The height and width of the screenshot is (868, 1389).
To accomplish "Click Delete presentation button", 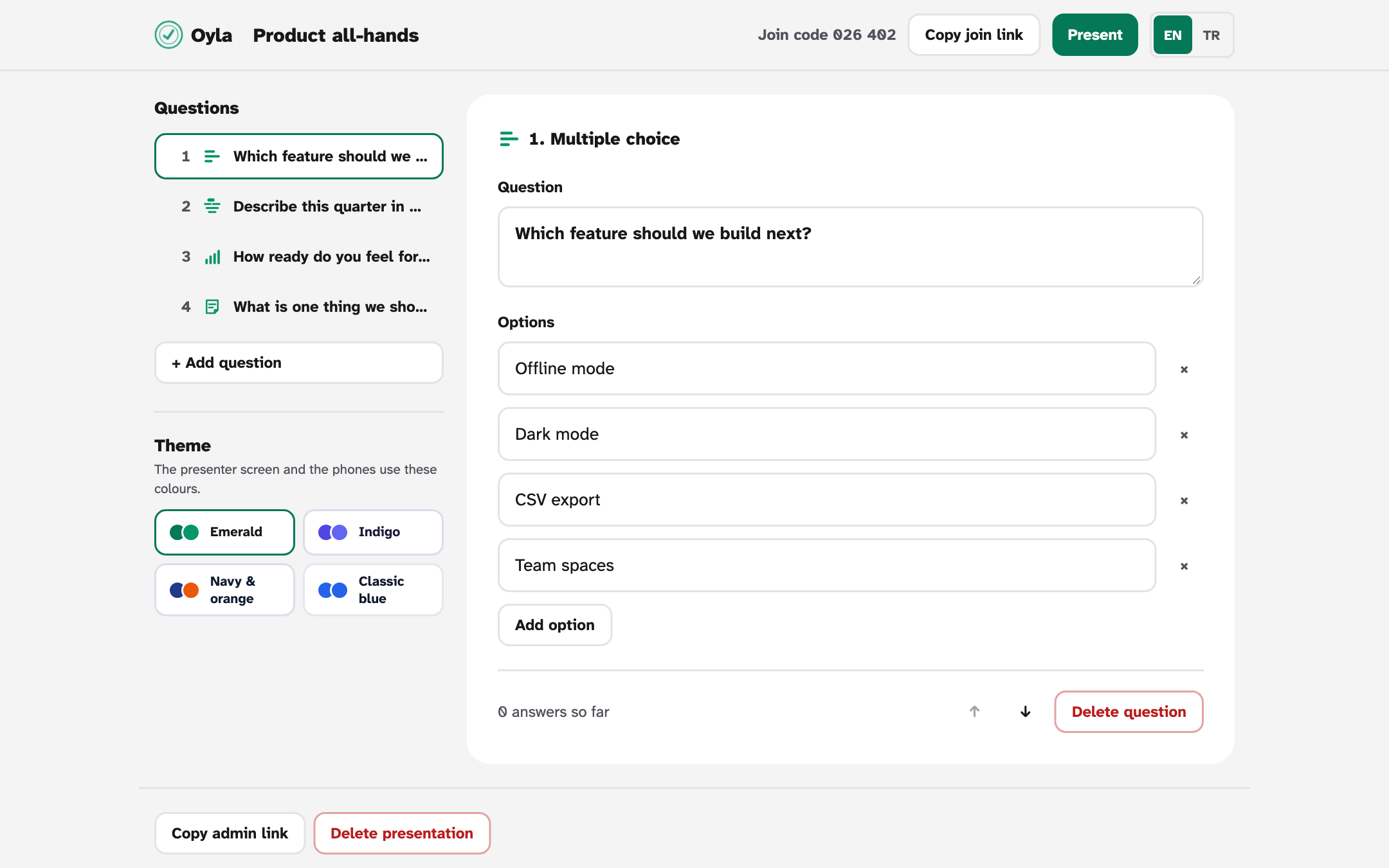I will coord(402,833).
